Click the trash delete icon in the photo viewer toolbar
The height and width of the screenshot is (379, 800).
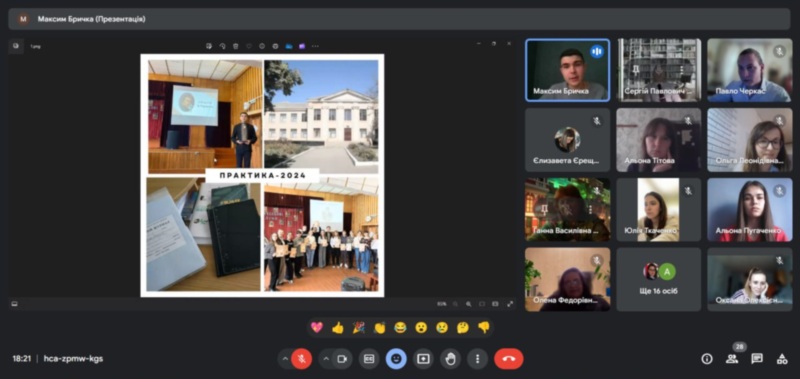235,46
